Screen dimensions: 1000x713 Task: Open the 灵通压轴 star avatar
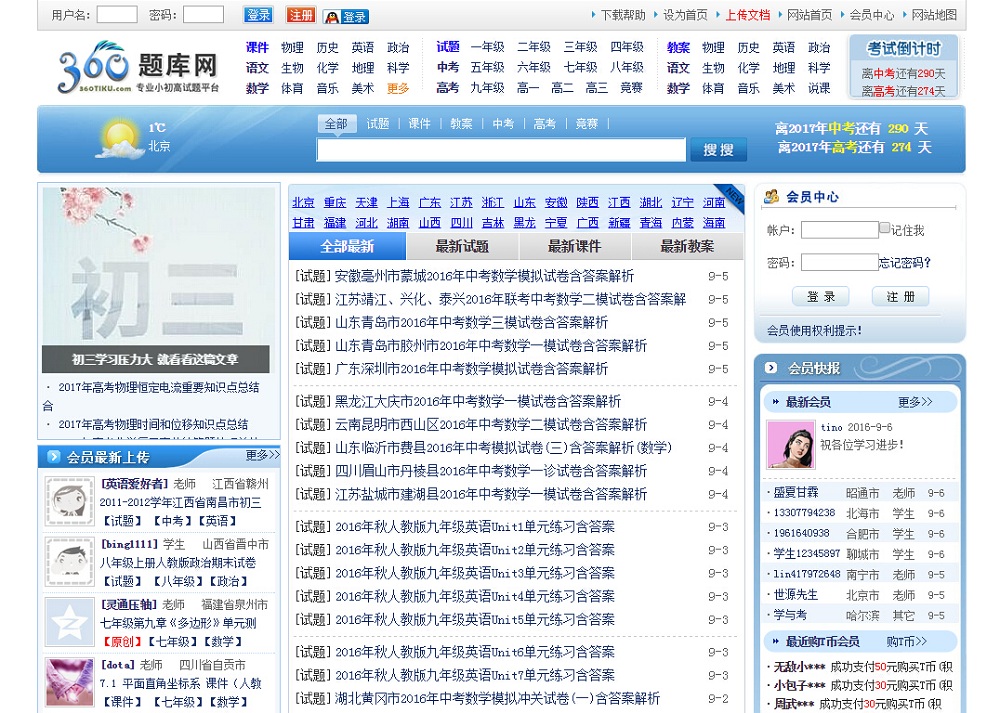tap(70, 622)
